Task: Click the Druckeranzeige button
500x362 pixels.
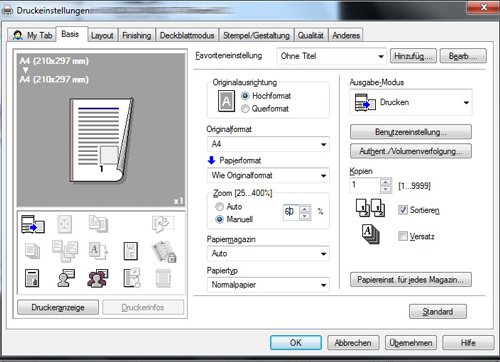Action: [58, 307]
